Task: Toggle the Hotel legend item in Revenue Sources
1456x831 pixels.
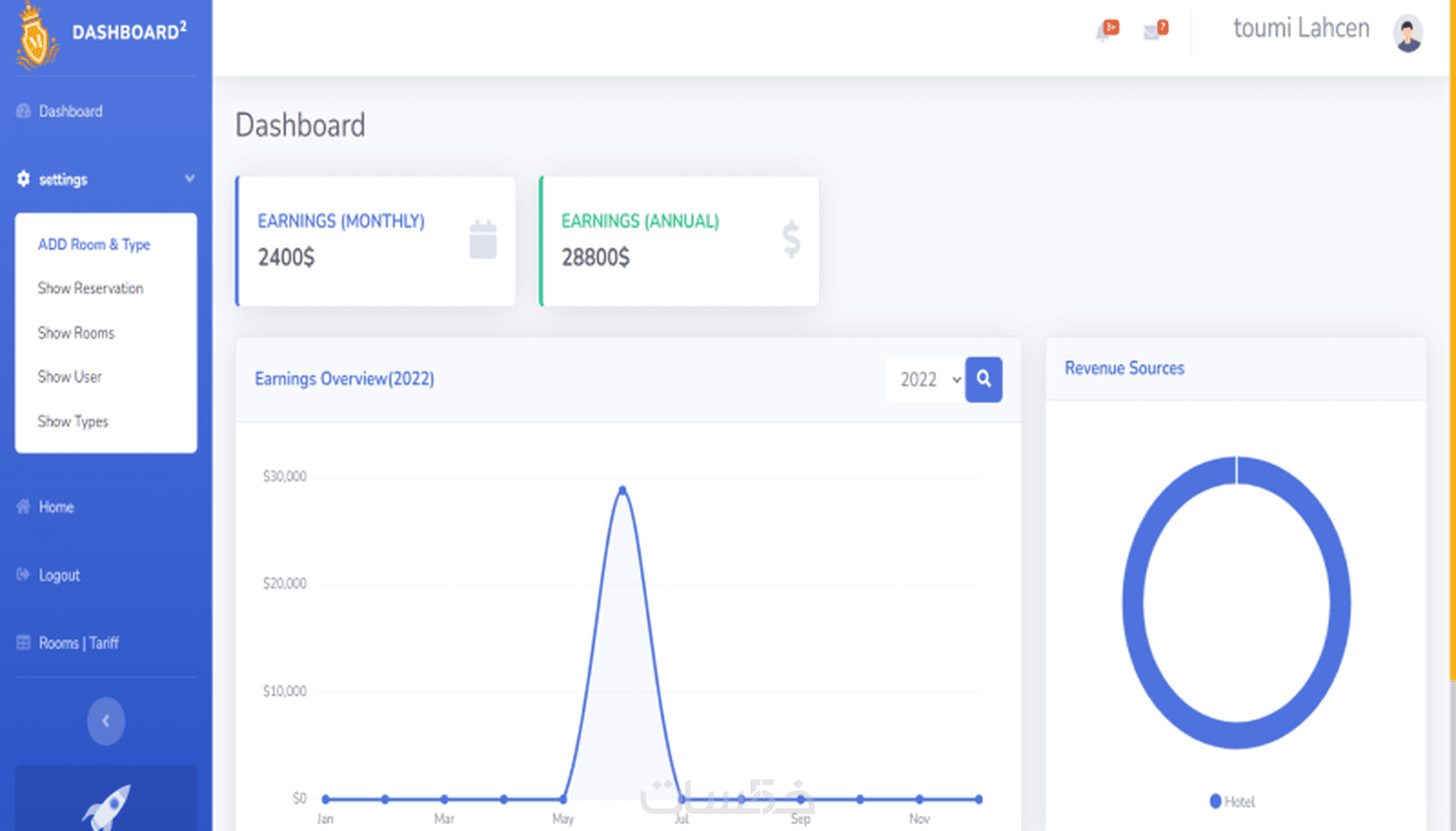Action: pyautogui.click(x=1232, y=802)
